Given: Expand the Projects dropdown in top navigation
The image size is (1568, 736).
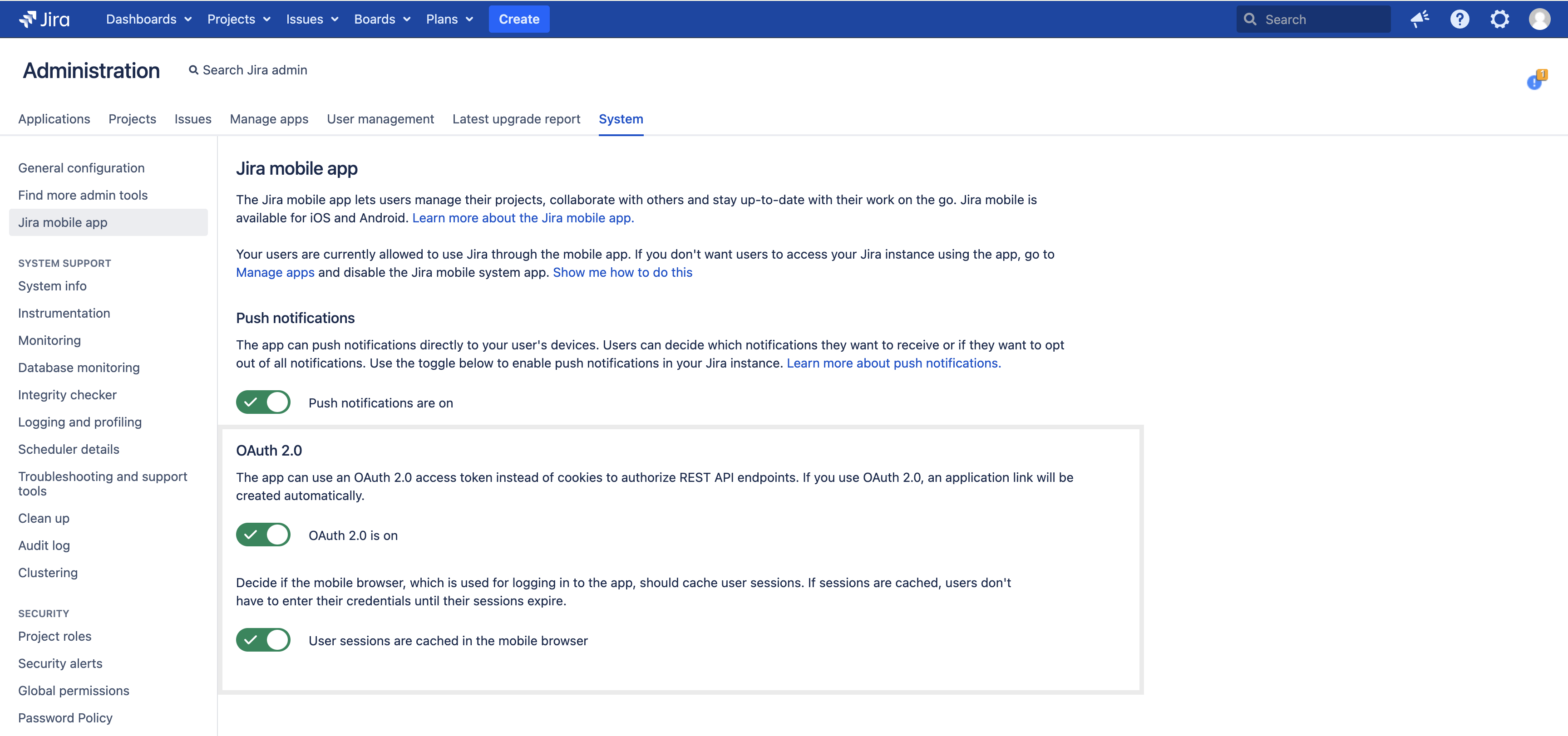Looking at the screenshot, I should pyautogui.click(x=239, y=20).
